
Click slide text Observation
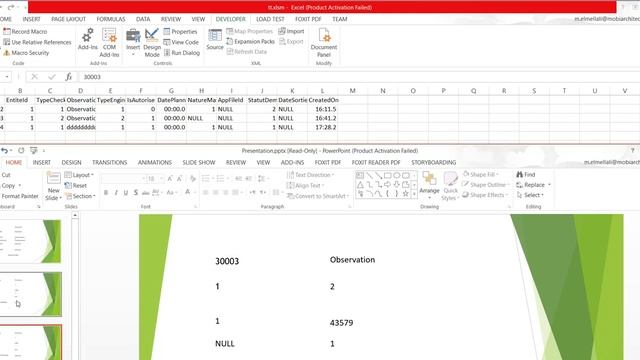pos(352,260)
